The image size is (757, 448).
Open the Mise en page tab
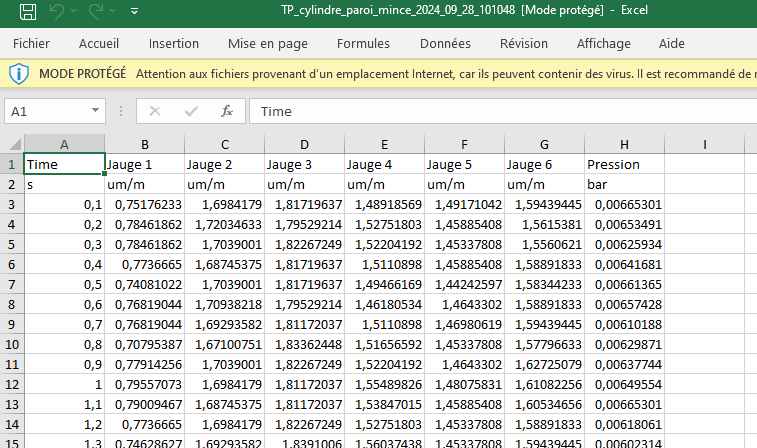point(267,44)
